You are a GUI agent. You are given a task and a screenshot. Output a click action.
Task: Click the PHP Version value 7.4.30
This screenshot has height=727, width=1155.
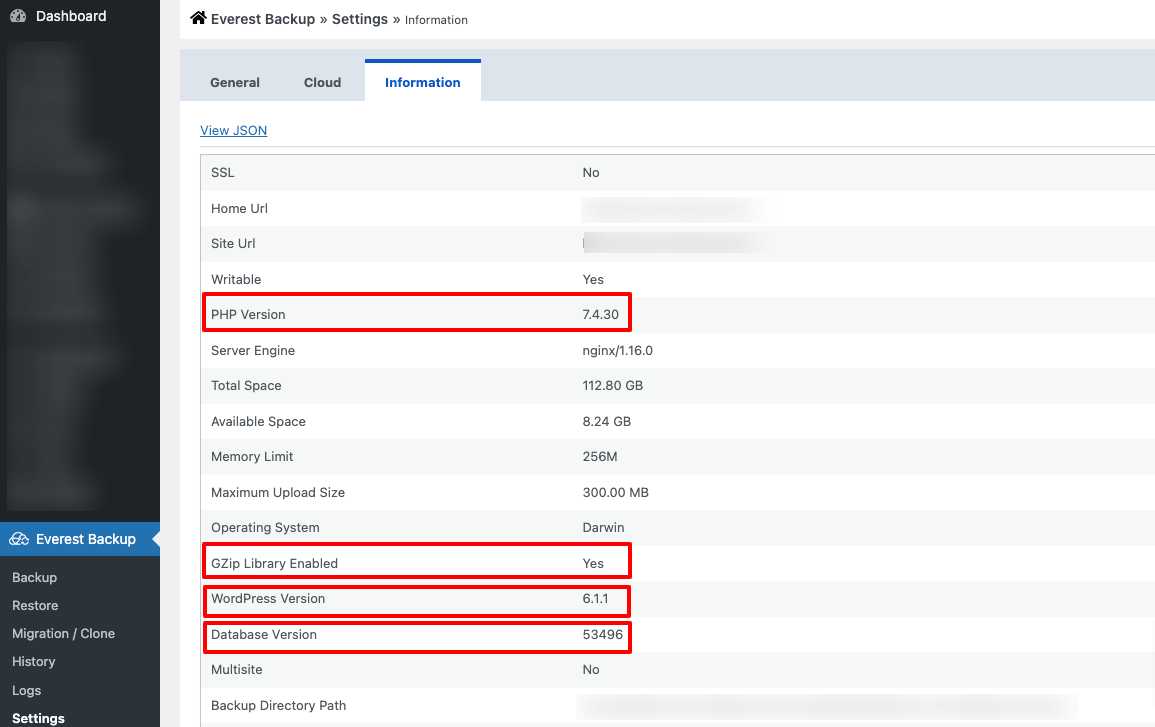[600, 314]
